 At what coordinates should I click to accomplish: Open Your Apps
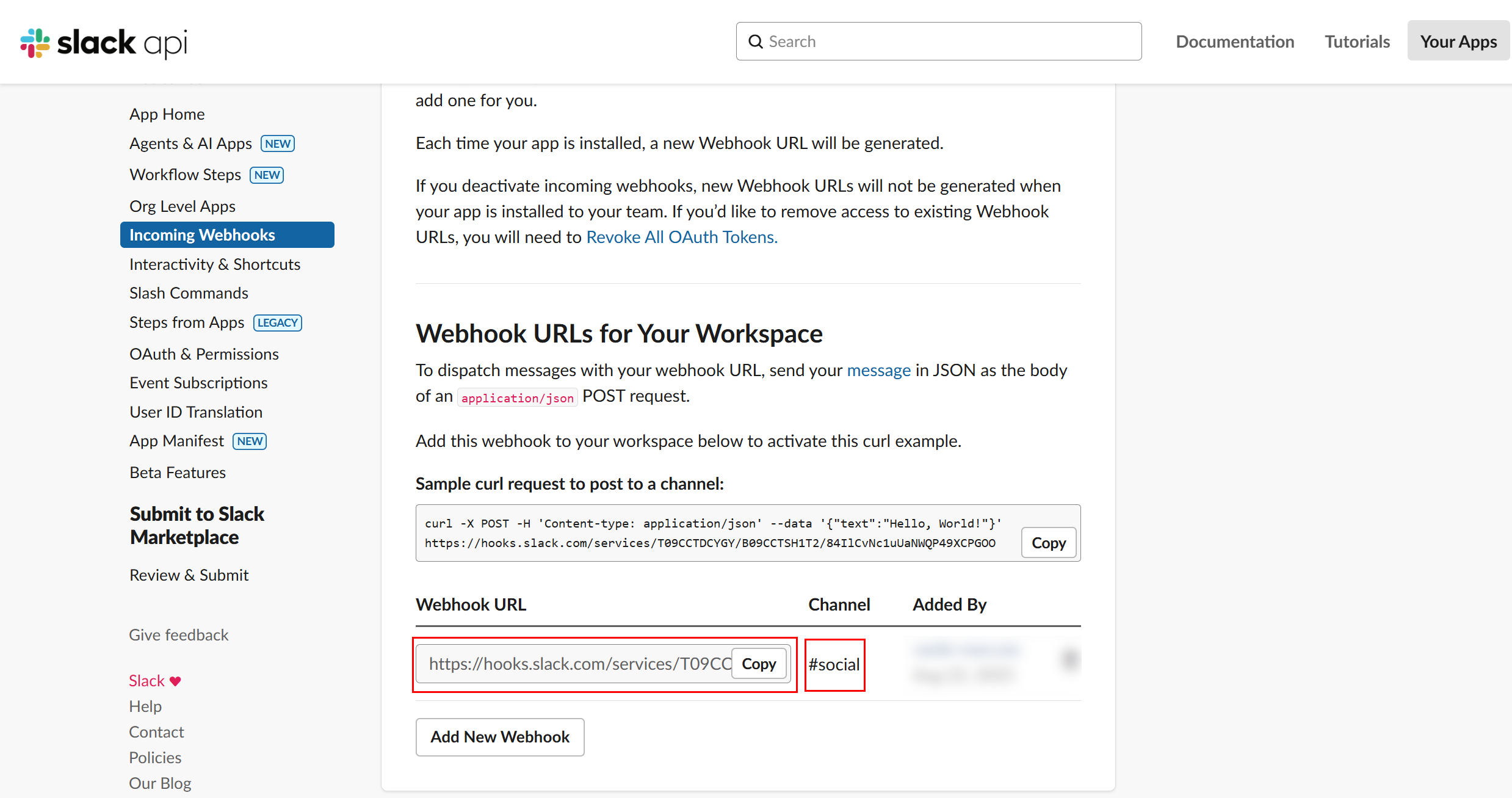1458,41
